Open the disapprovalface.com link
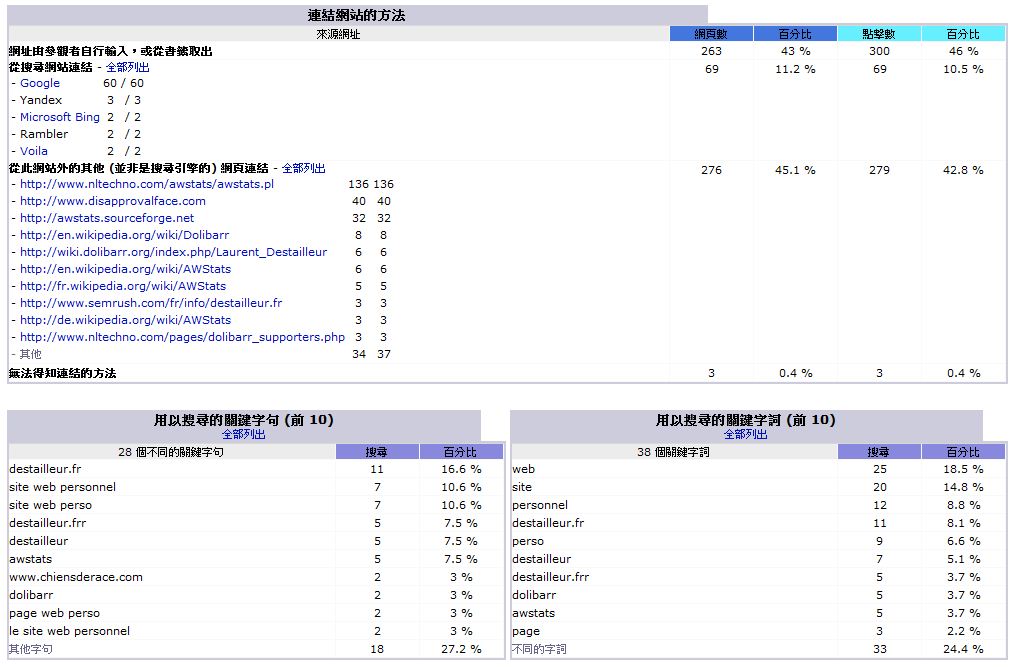 tap(112, 201)
